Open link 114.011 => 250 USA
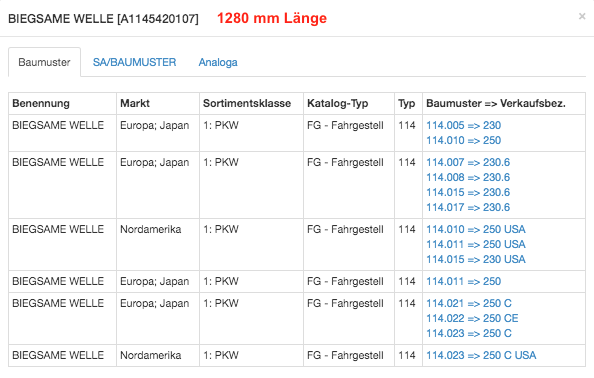The width and height of the screenshot is (594, 378). pyautogui.click(x=476, y=244)
